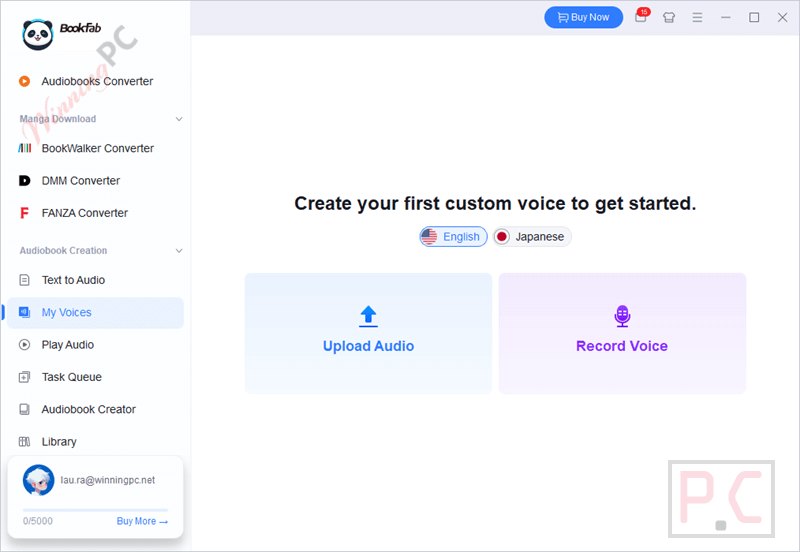This screenshot has height=552, width=800.
Task: Select Japanese voice language
Action: pos(532,237)
